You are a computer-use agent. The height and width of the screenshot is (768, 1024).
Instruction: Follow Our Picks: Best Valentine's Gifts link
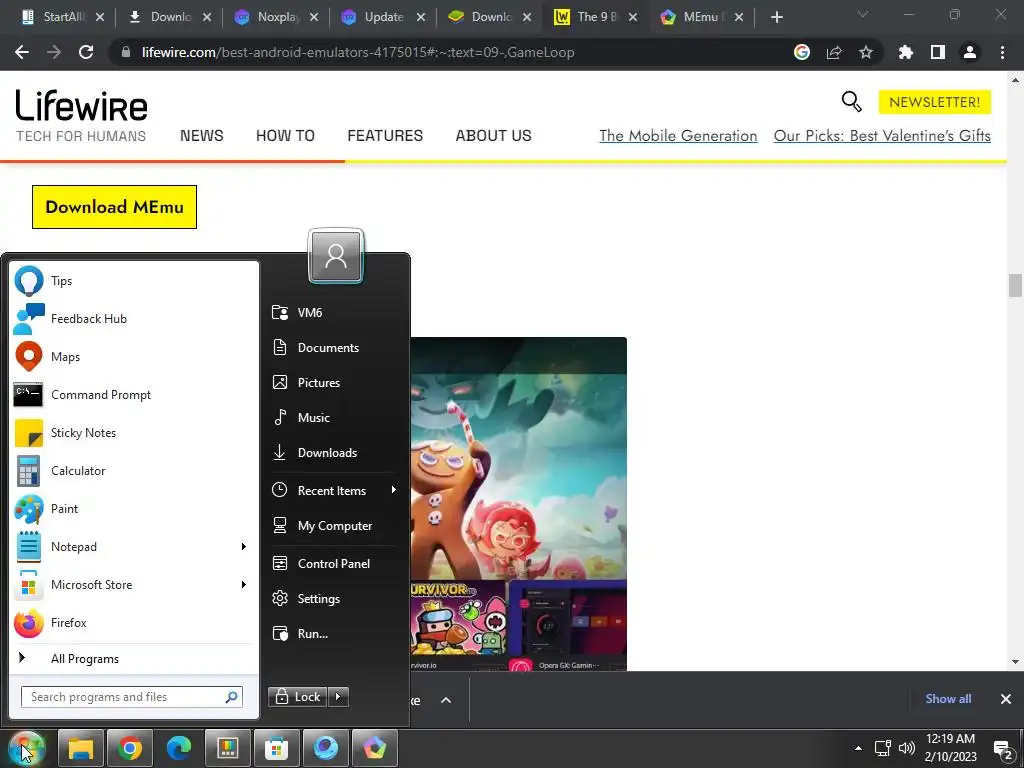point(882,136)
